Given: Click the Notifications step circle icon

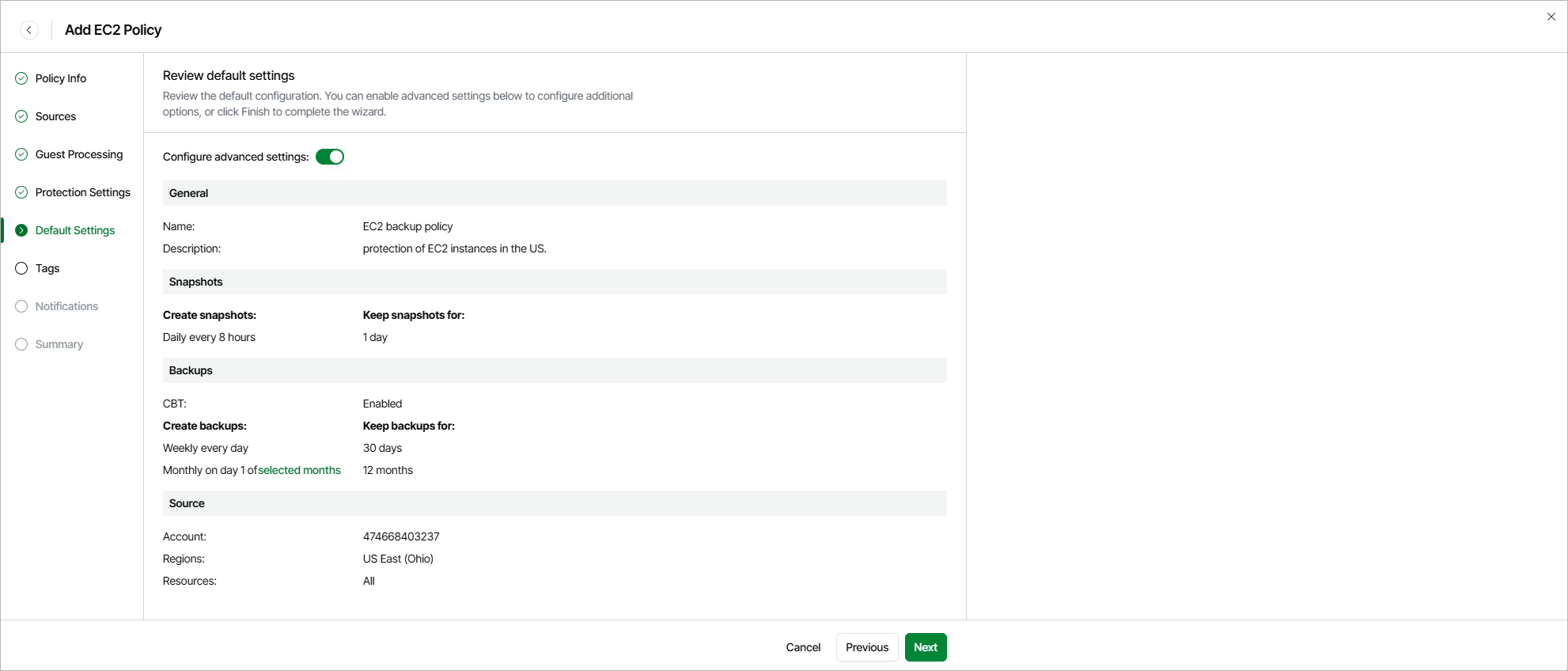Looking at the screenshot, I should tap(21, 306).
